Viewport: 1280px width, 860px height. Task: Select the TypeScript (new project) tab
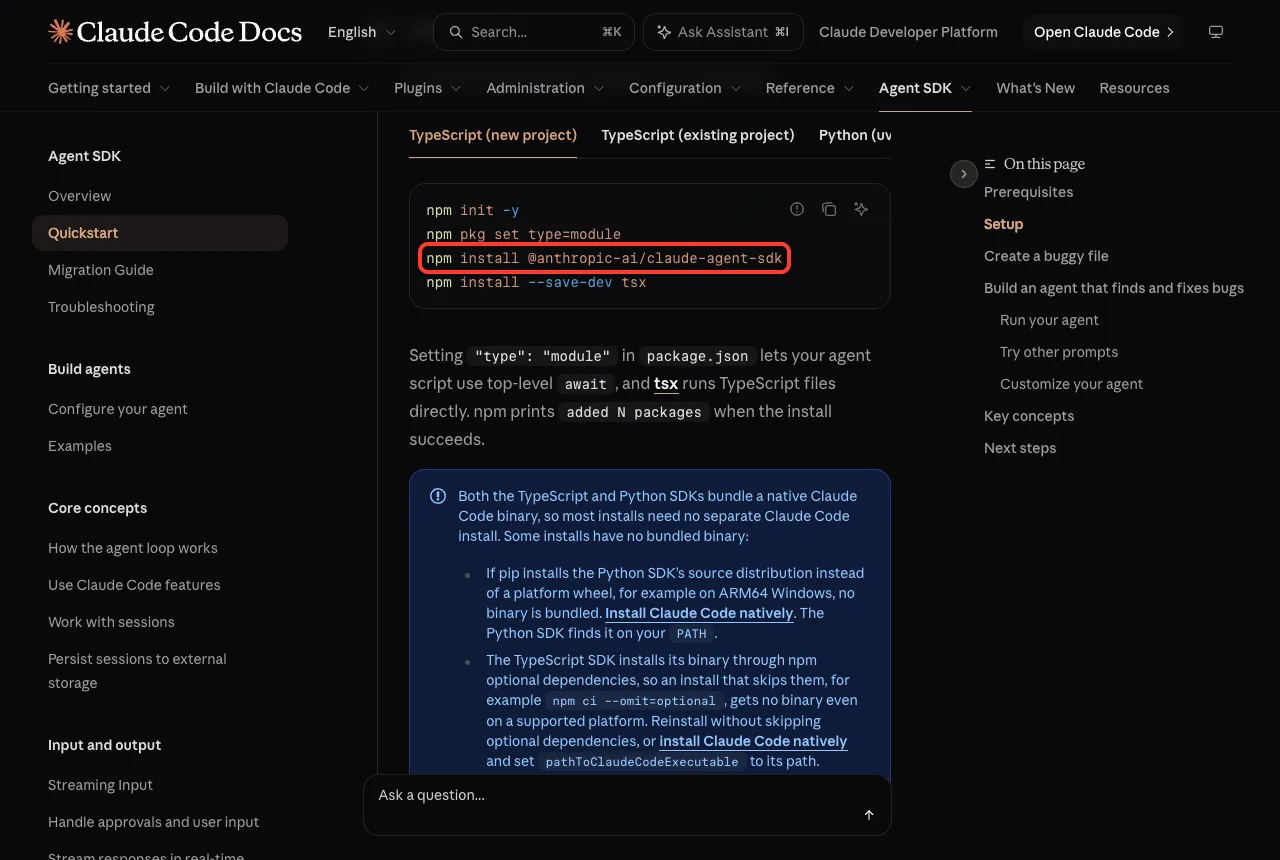click(x=493, y=135)
